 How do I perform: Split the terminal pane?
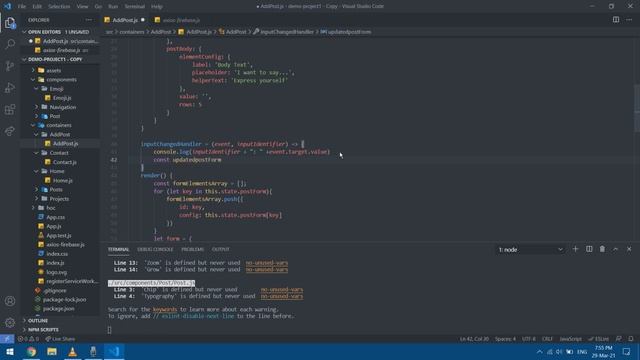(589, 249)
